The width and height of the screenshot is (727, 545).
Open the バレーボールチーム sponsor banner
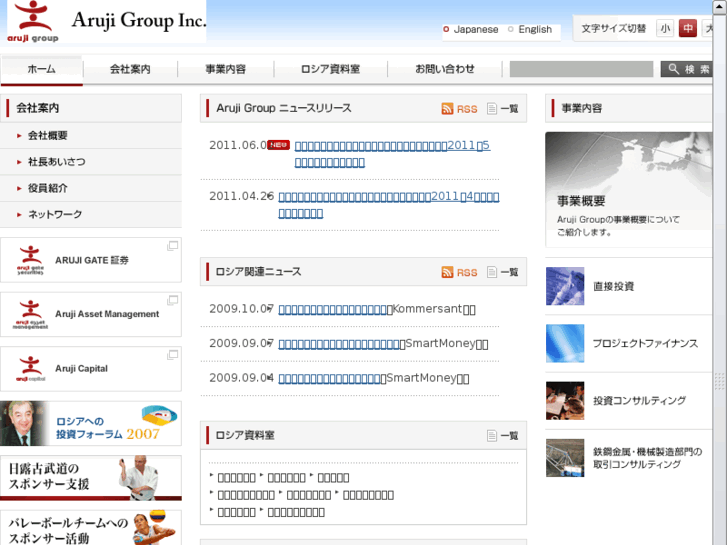tap(91, 528)
